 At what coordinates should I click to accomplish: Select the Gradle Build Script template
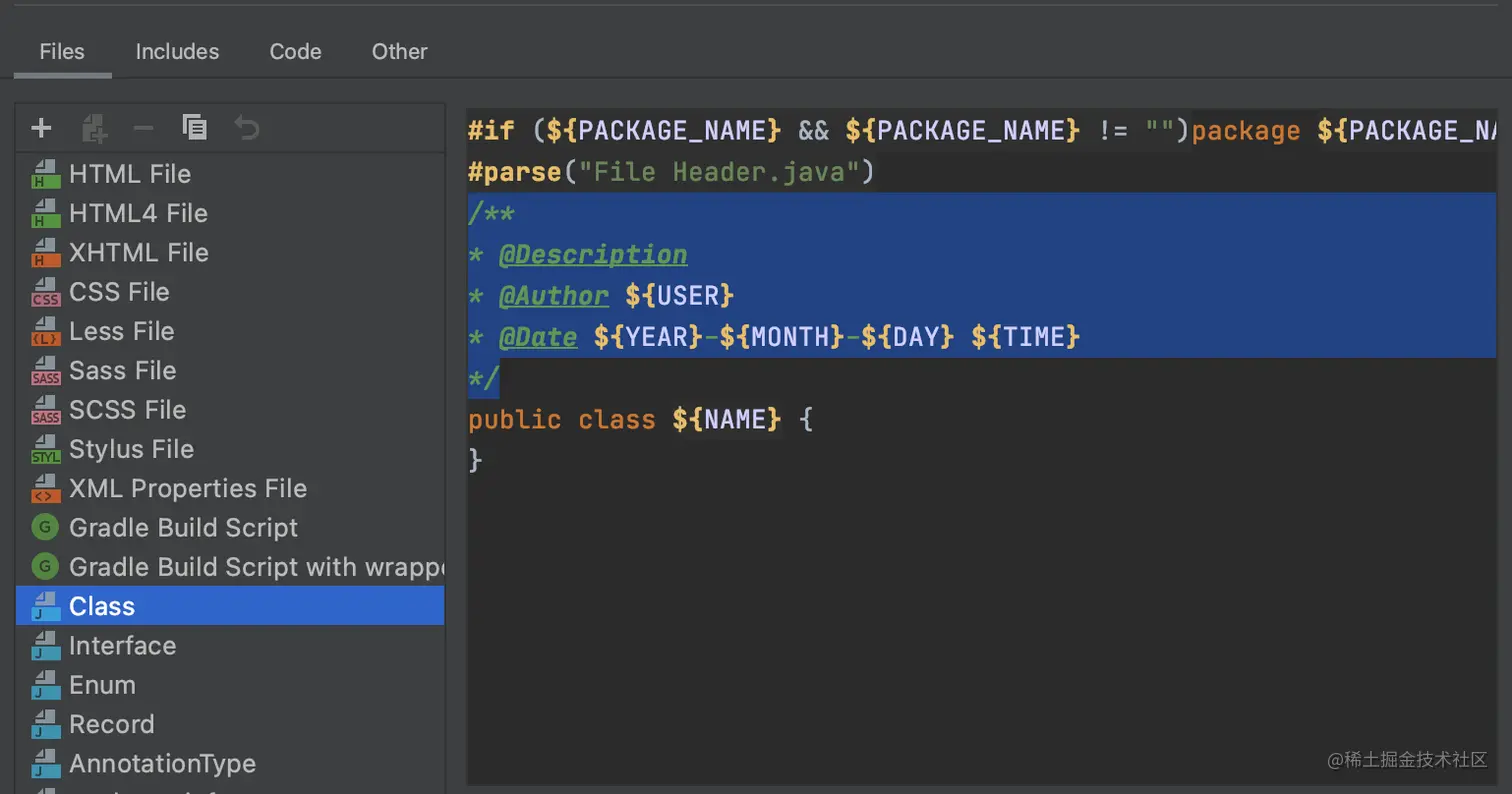230,528
